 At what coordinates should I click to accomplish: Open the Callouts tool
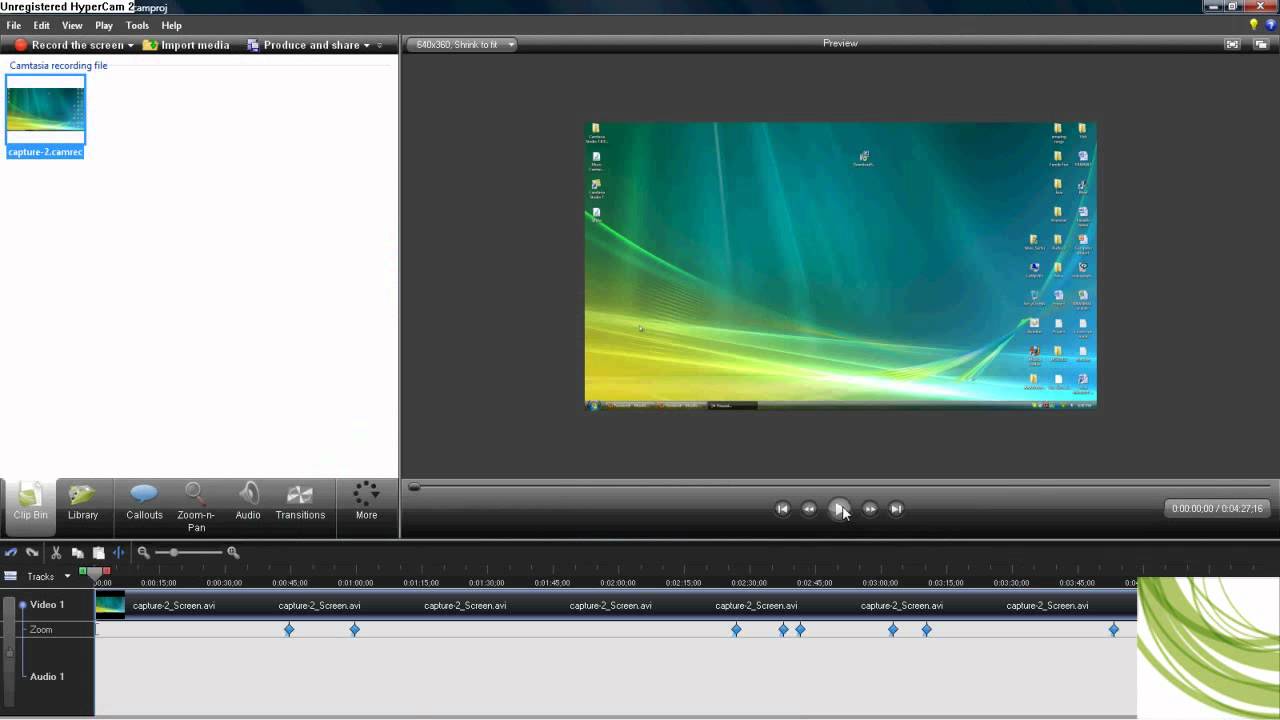click(144, 502)
